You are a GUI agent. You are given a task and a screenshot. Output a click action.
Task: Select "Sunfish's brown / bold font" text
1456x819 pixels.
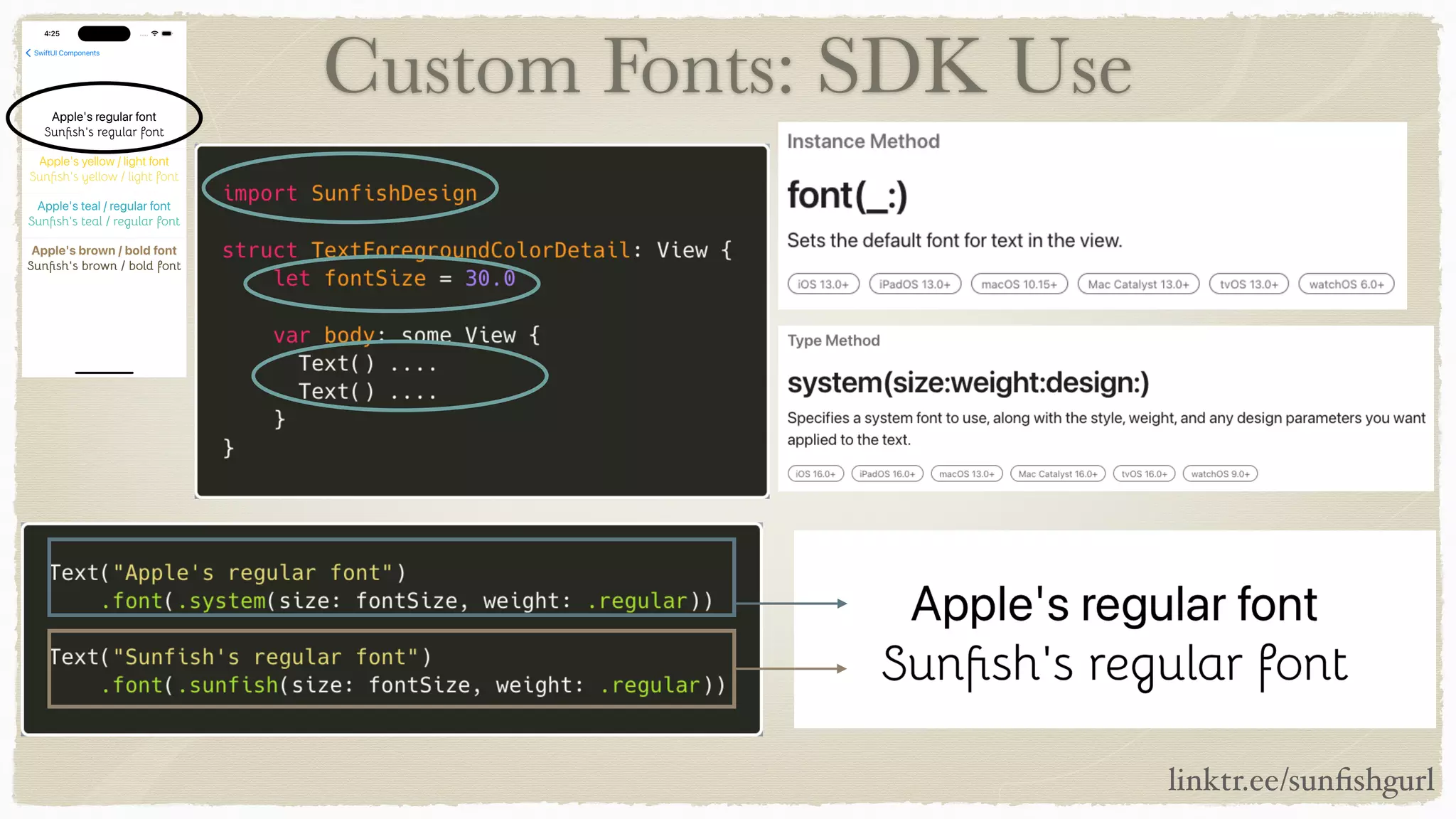click(104, 266)
